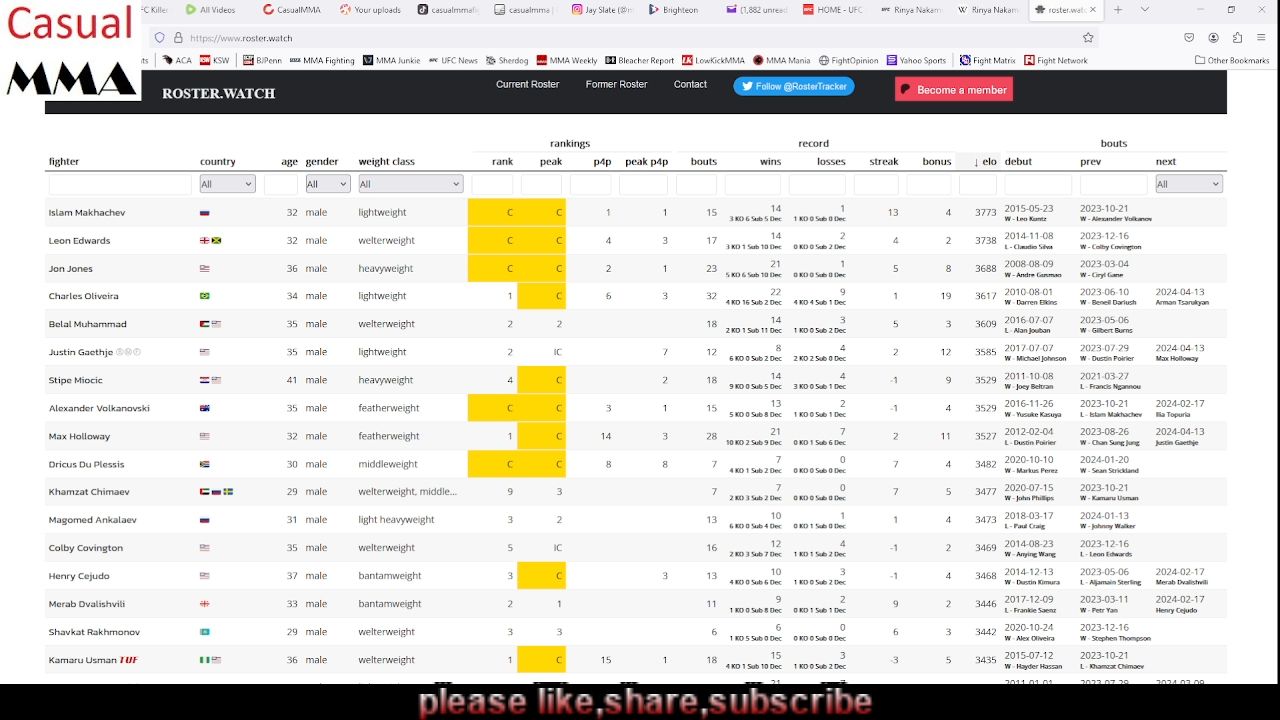Open a new browser tab

click(1117, 10)
